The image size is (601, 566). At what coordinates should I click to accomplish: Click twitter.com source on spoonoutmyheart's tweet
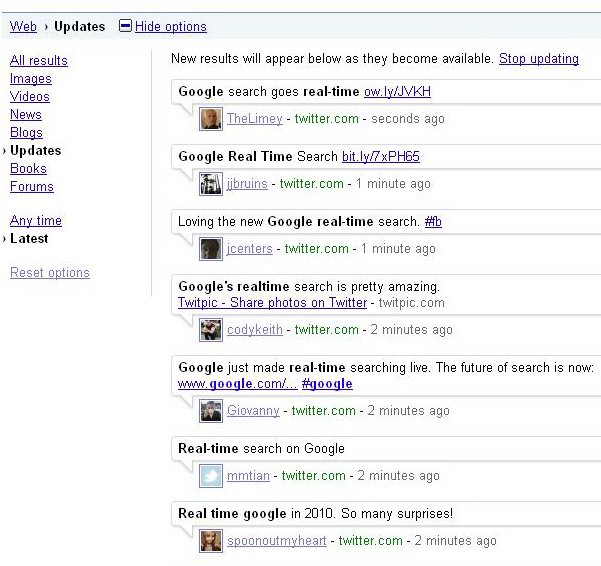pos(371,541)
